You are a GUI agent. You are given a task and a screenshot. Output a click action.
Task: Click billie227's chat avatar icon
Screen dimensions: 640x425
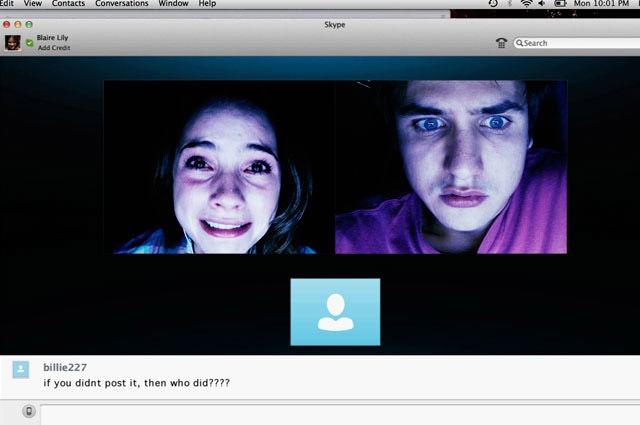[20, 369]
